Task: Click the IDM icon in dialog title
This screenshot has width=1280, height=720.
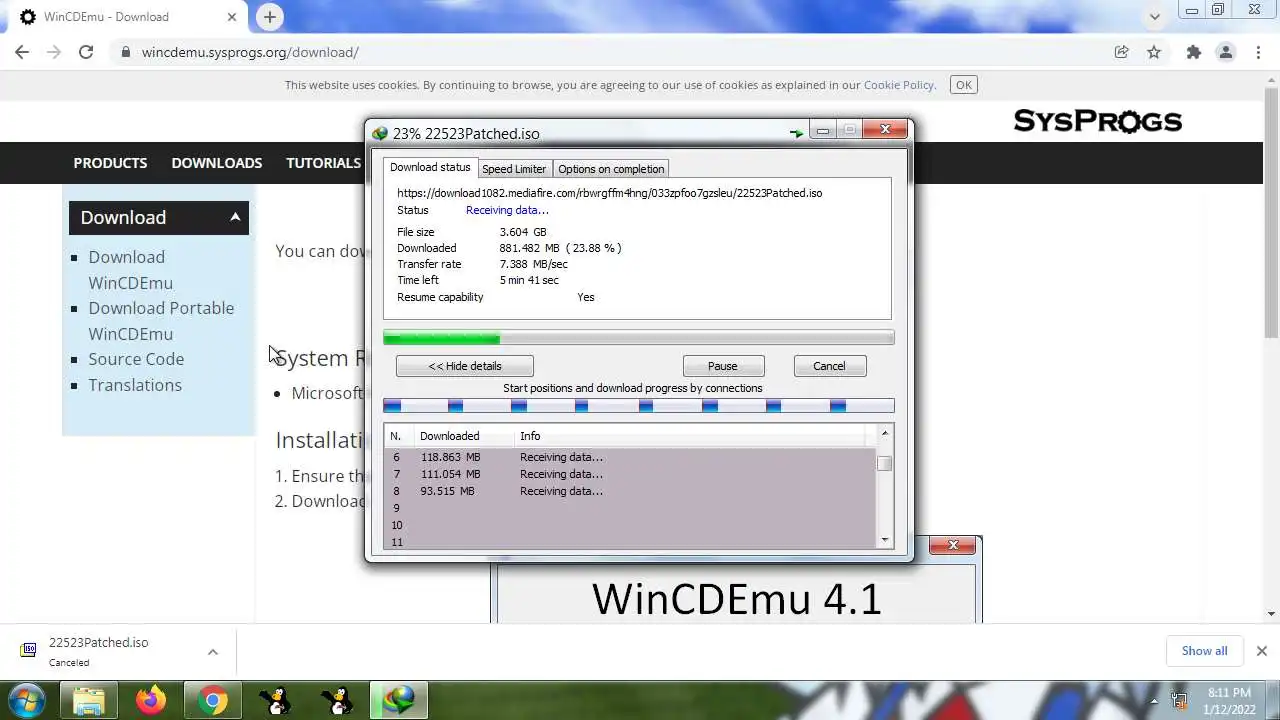Action: click(379, 133)
